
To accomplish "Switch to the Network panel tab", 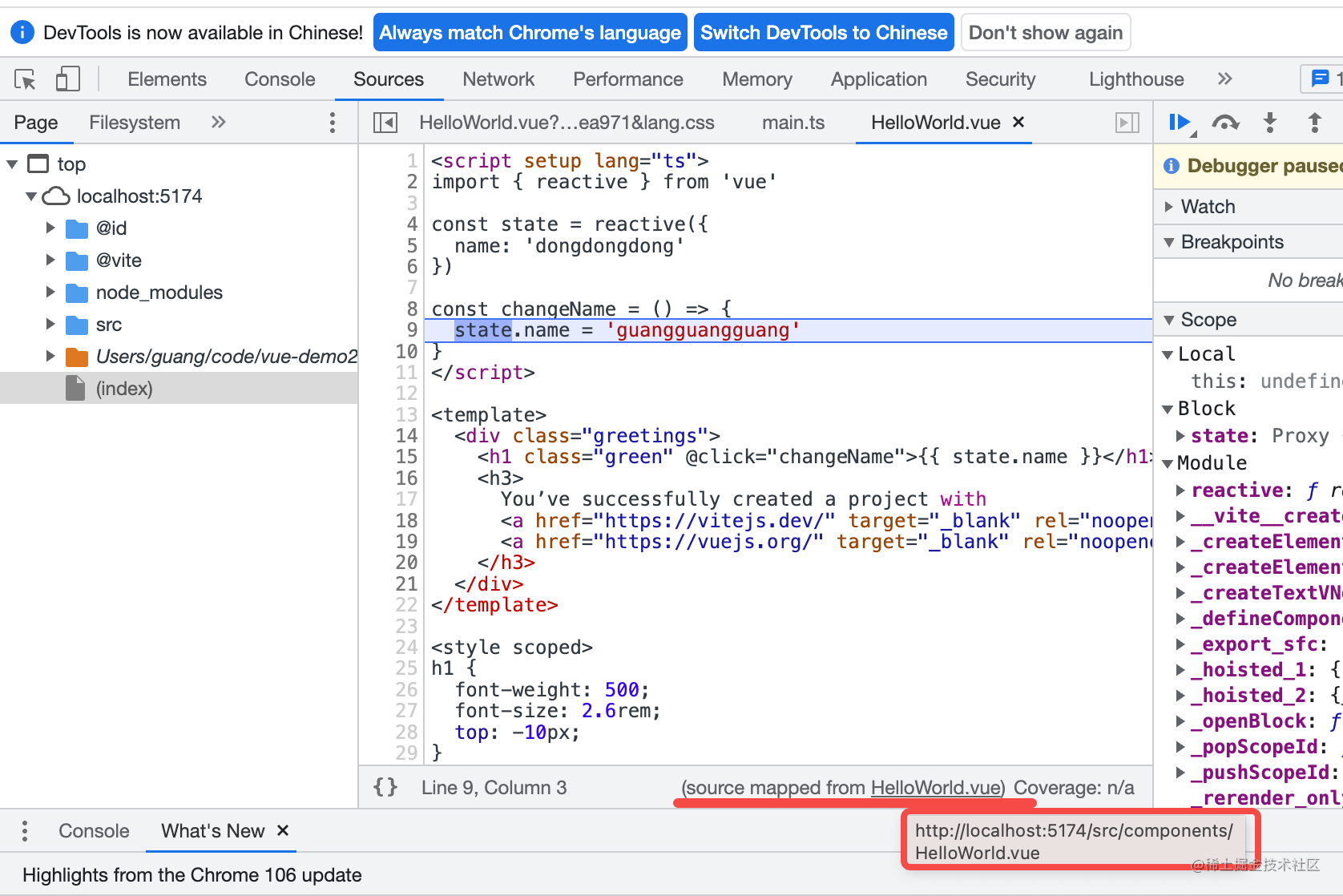I will (x=498, y=79).
